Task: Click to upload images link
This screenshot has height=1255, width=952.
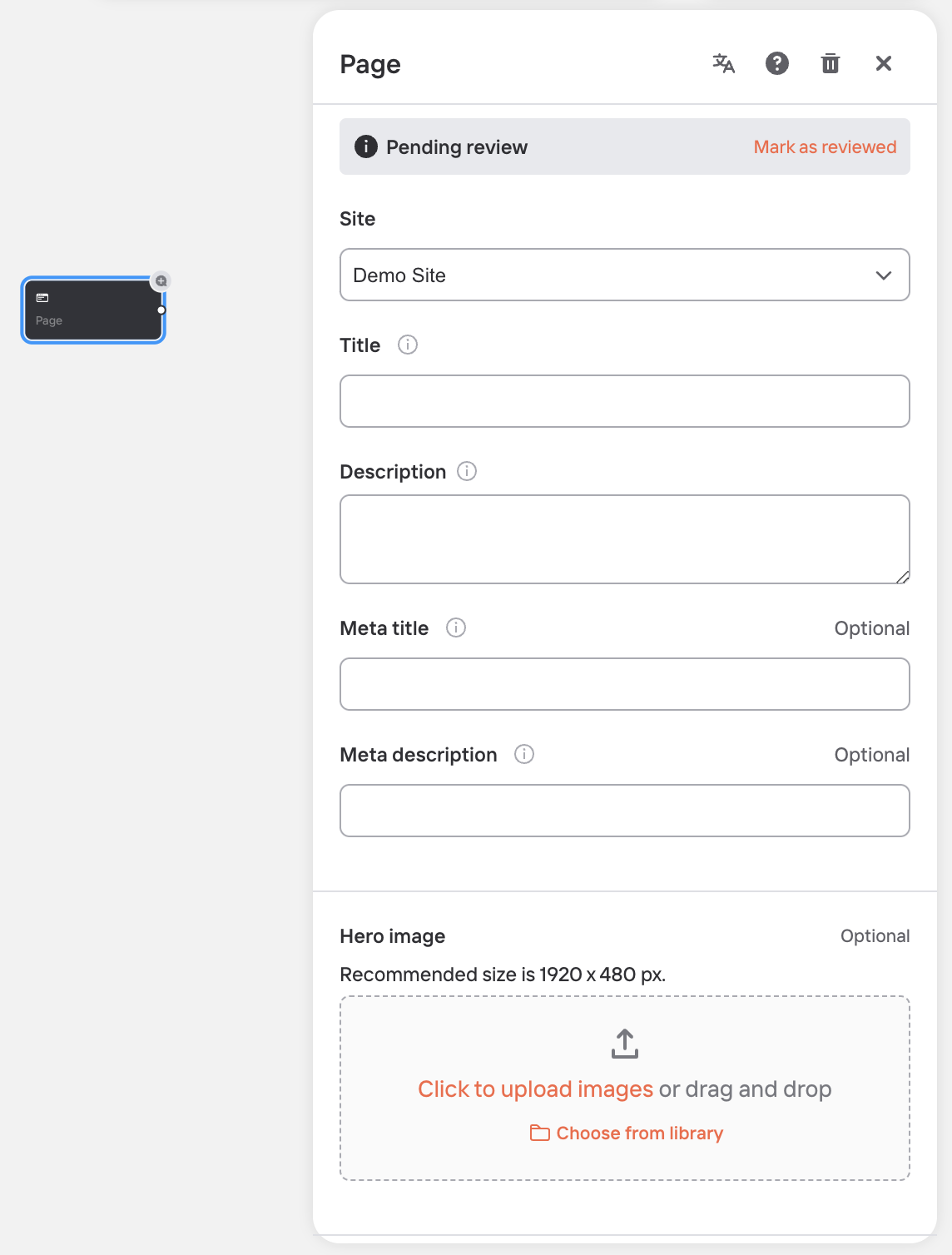Action: click(536, 1089)
